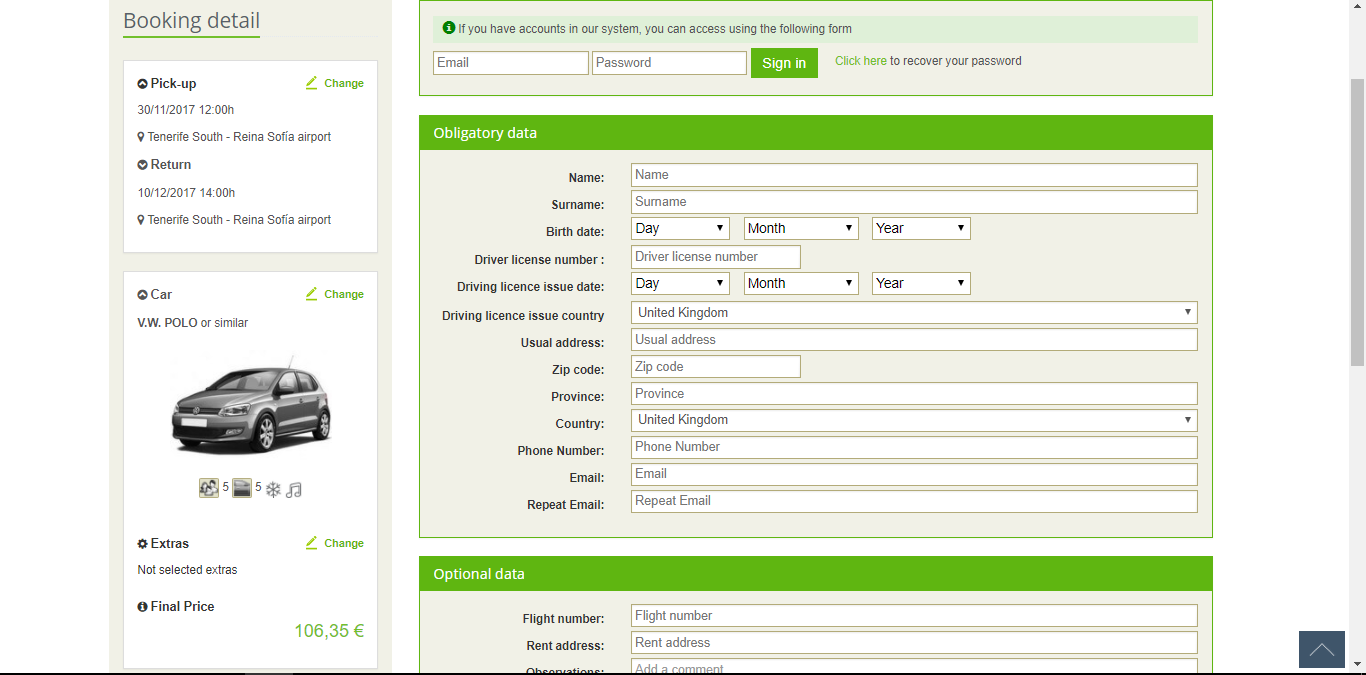Focus the Flight number input field
1366x675 pixels.
(914, 616)
